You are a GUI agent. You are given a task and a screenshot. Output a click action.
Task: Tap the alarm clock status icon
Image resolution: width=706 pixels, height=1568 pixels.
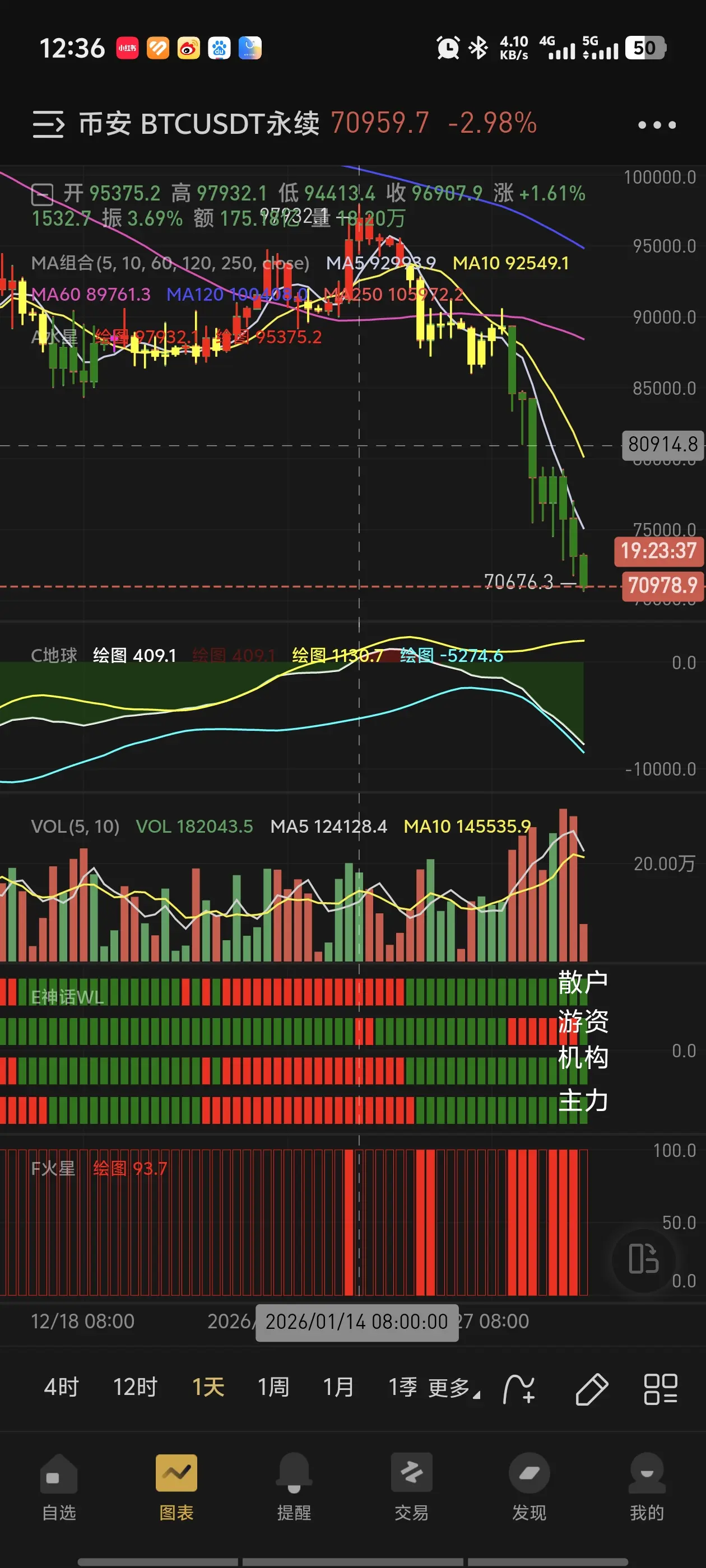pos(448,48)
